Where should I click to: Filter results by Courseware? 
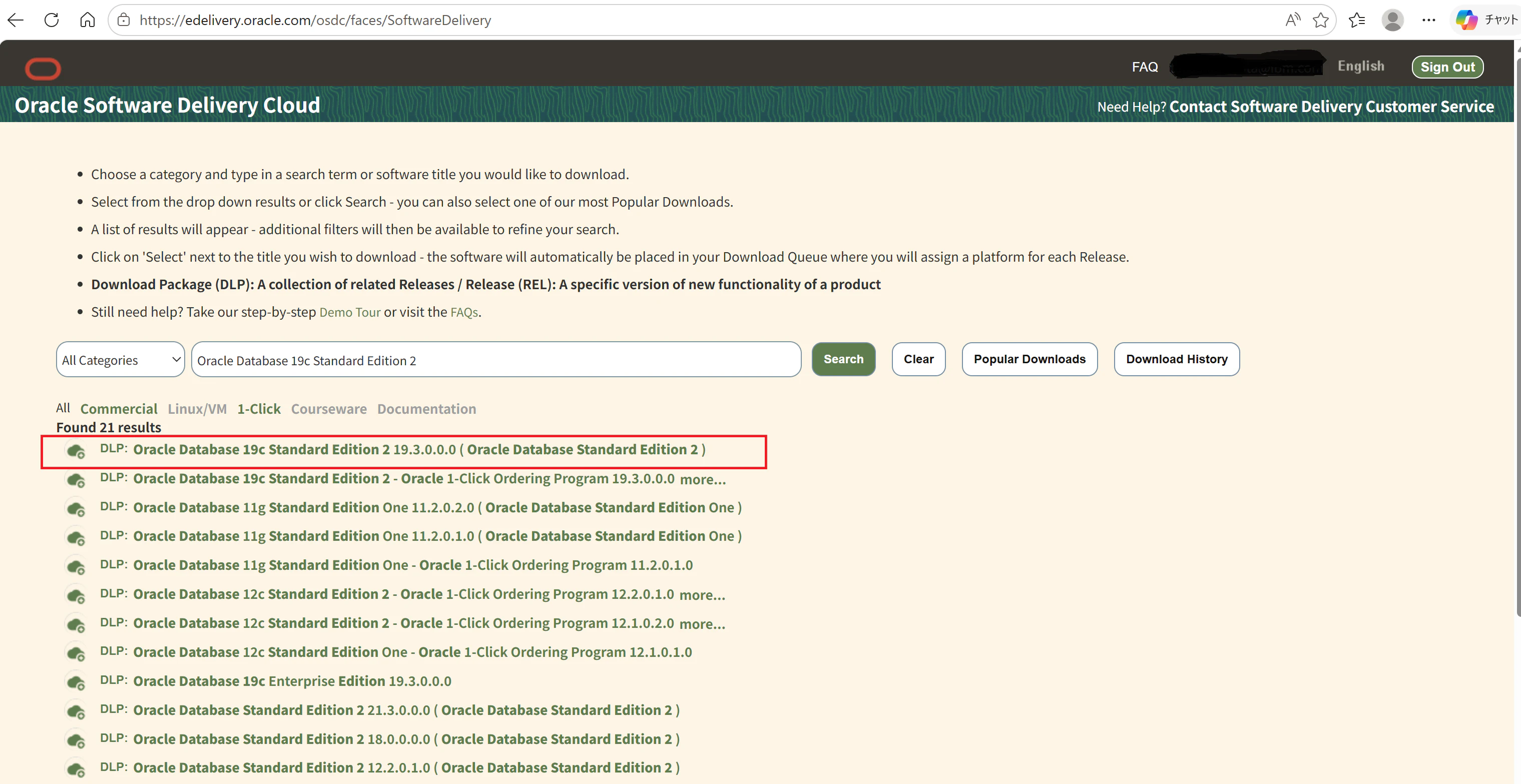click(x=329, y=409)
